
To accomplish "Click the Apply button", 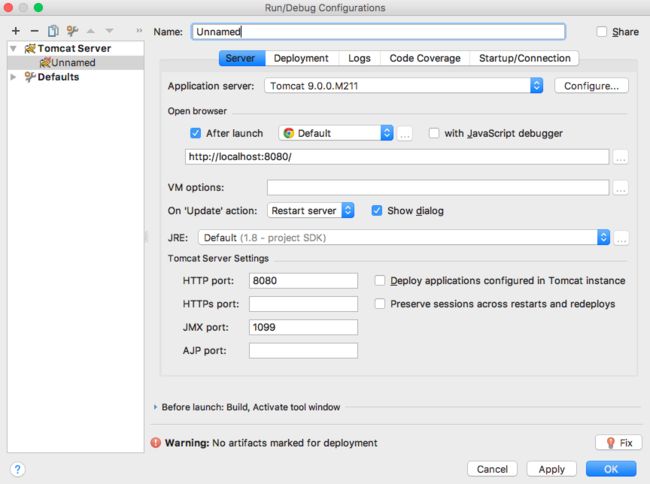I will coord(552,469).
